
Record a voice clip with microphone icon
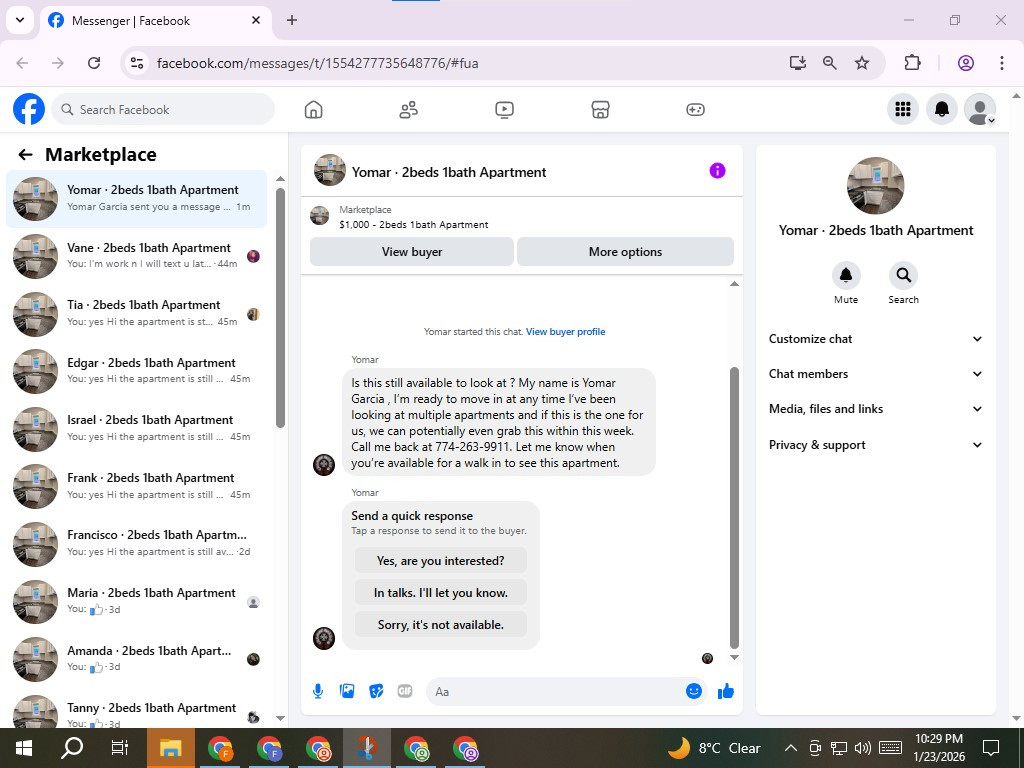click(318, 691)
